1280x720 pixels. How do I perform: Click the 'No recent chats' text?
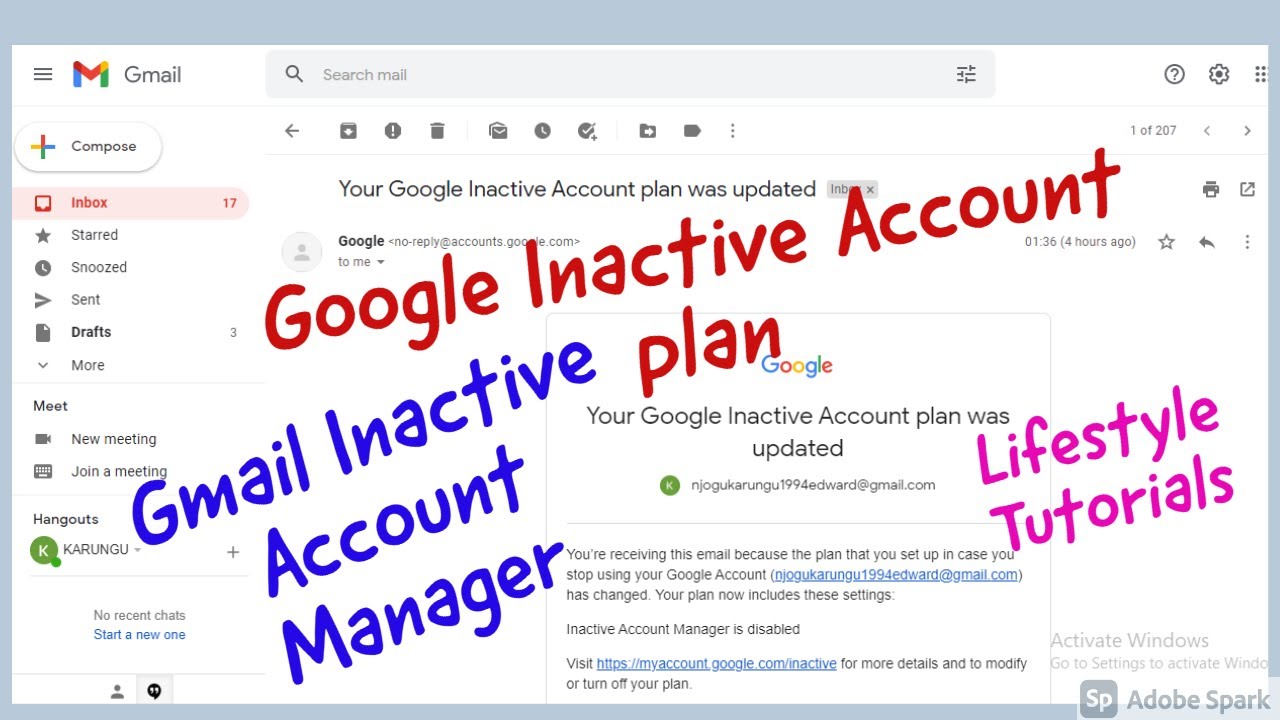tap(139, 615)
